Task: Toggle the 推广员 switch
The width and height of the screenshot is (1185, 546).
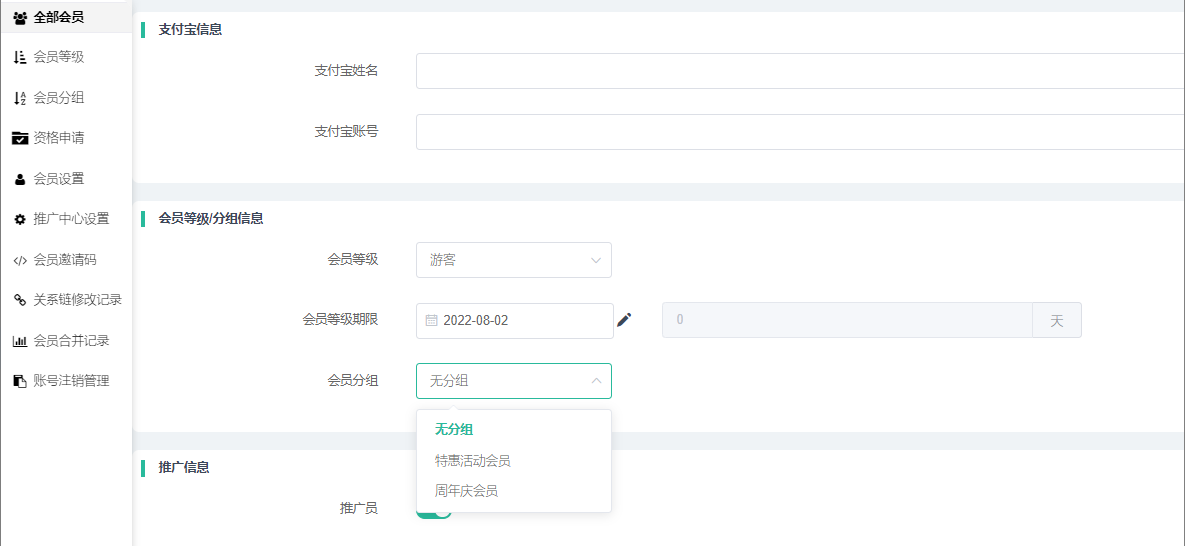Action: point(434,510)
